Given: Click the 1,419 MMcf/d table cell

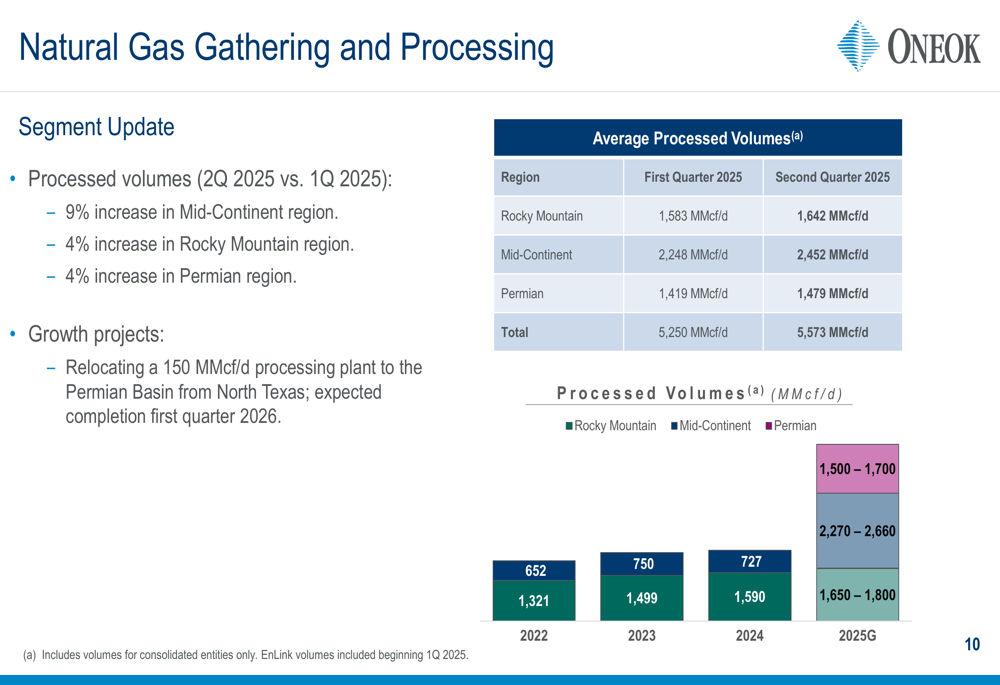Looking at the screenshot, I should [693, 294].
